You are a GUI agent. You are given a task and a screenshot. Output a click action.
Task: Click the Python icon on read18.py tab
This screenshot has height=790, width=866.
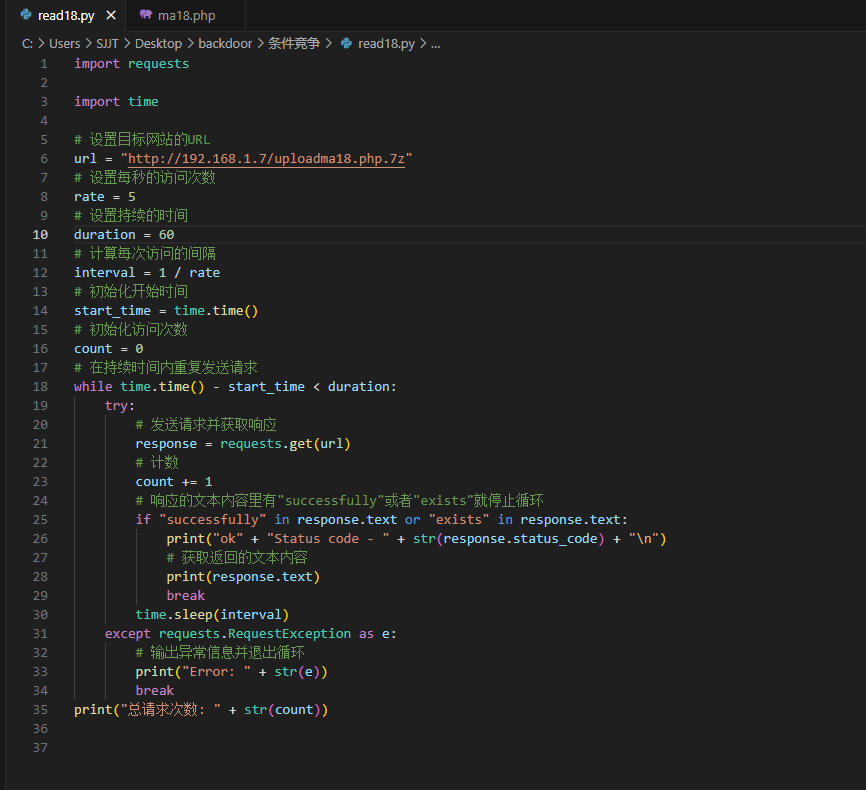pyautogui.click(x=25, y=15)
